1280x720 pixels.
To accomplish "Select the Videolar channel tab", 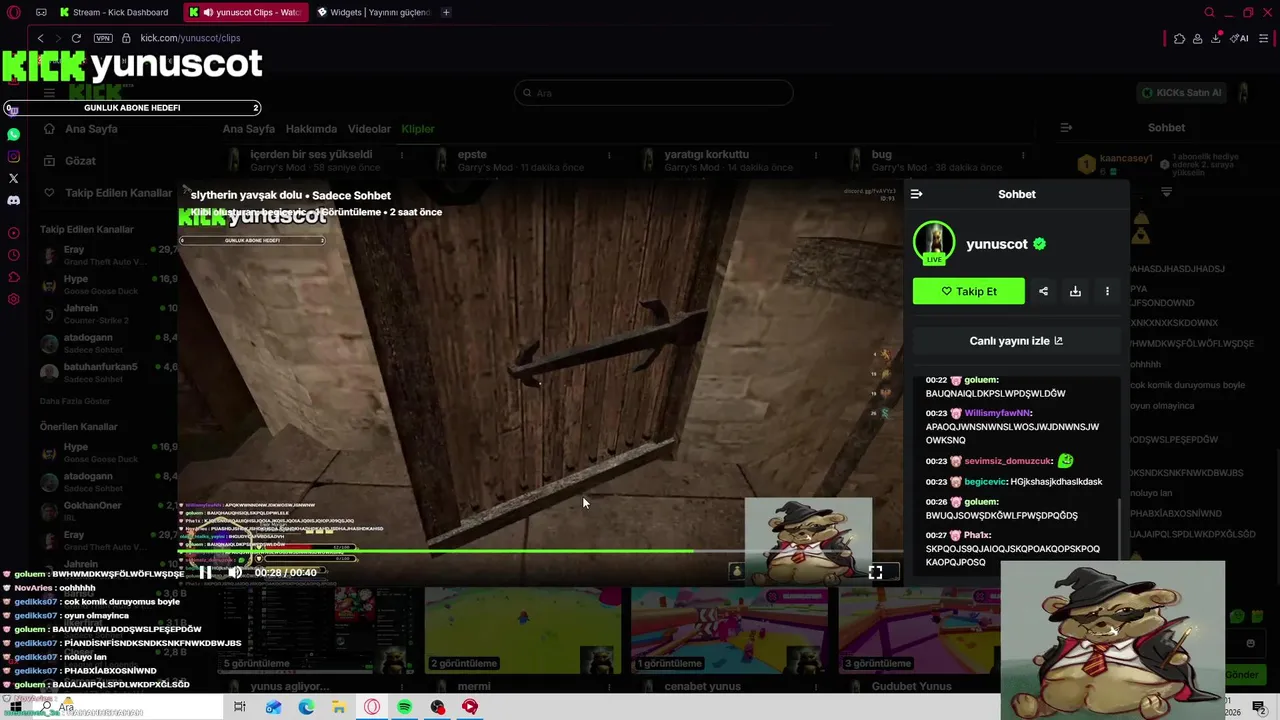I will coord(369,129).
